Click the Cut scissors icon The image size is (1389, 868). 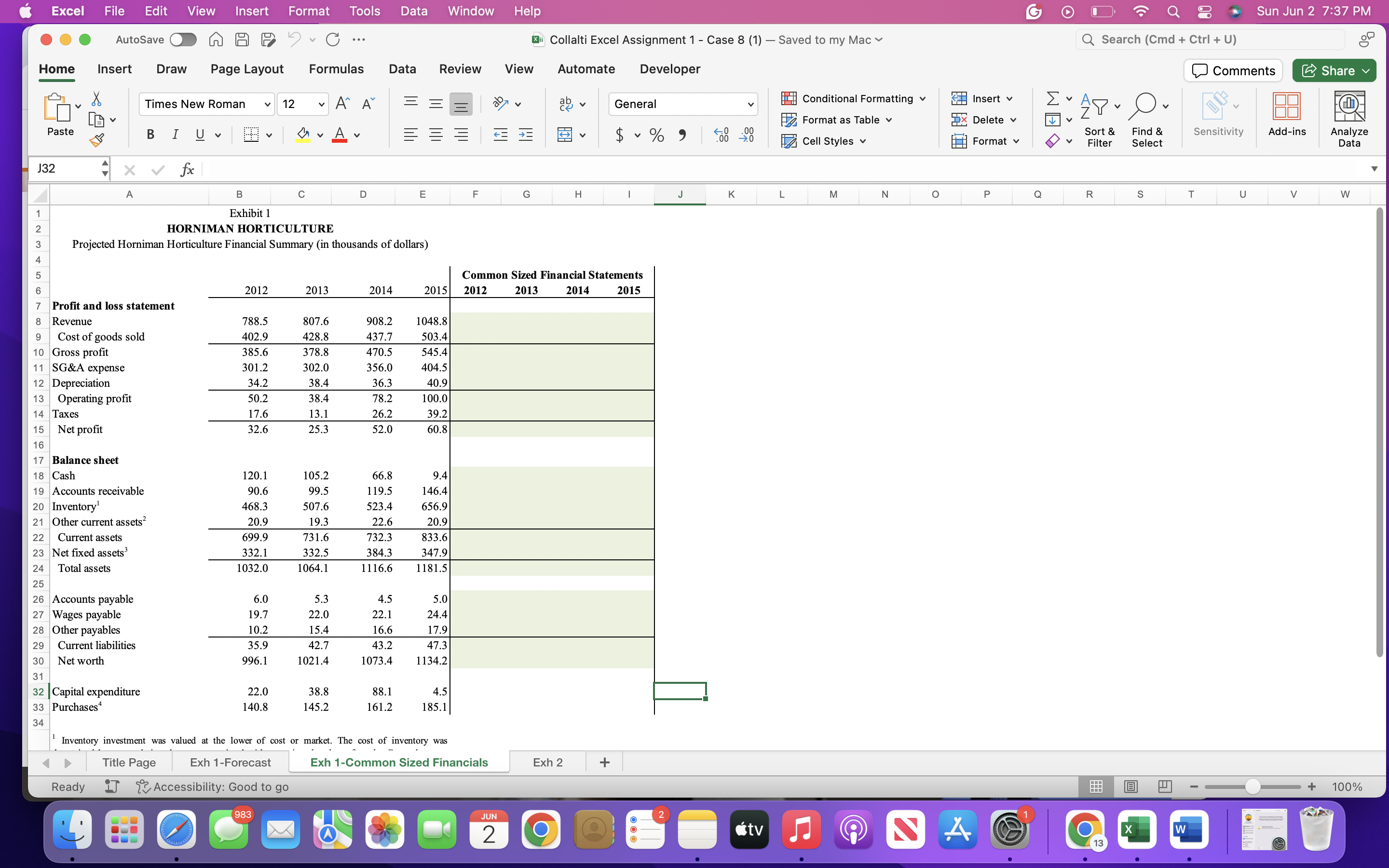(x=96, y=99)
